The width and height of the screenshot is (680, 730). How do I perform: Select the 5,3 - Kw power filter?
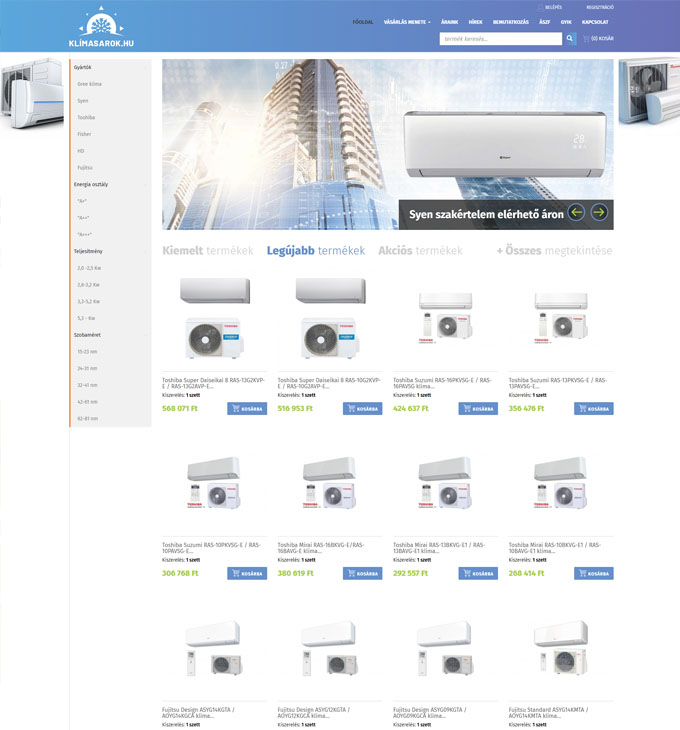tap(86, 318)
